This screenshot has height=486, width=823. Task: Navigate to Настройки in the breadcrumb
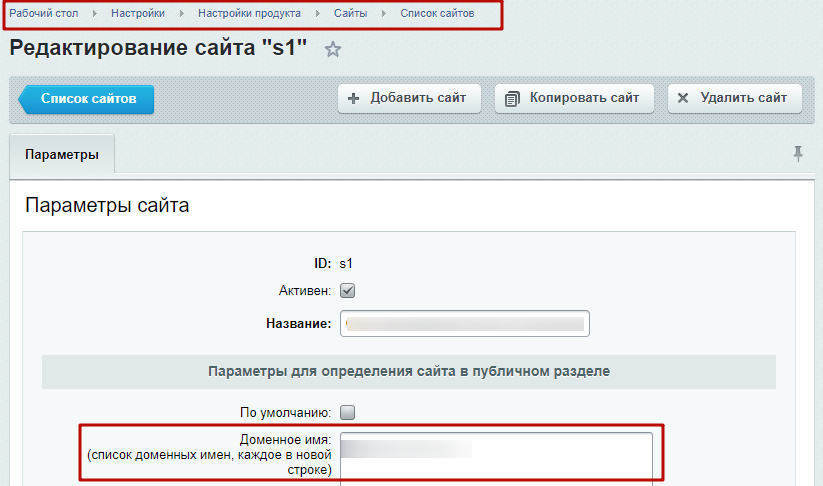coord(138,14)
